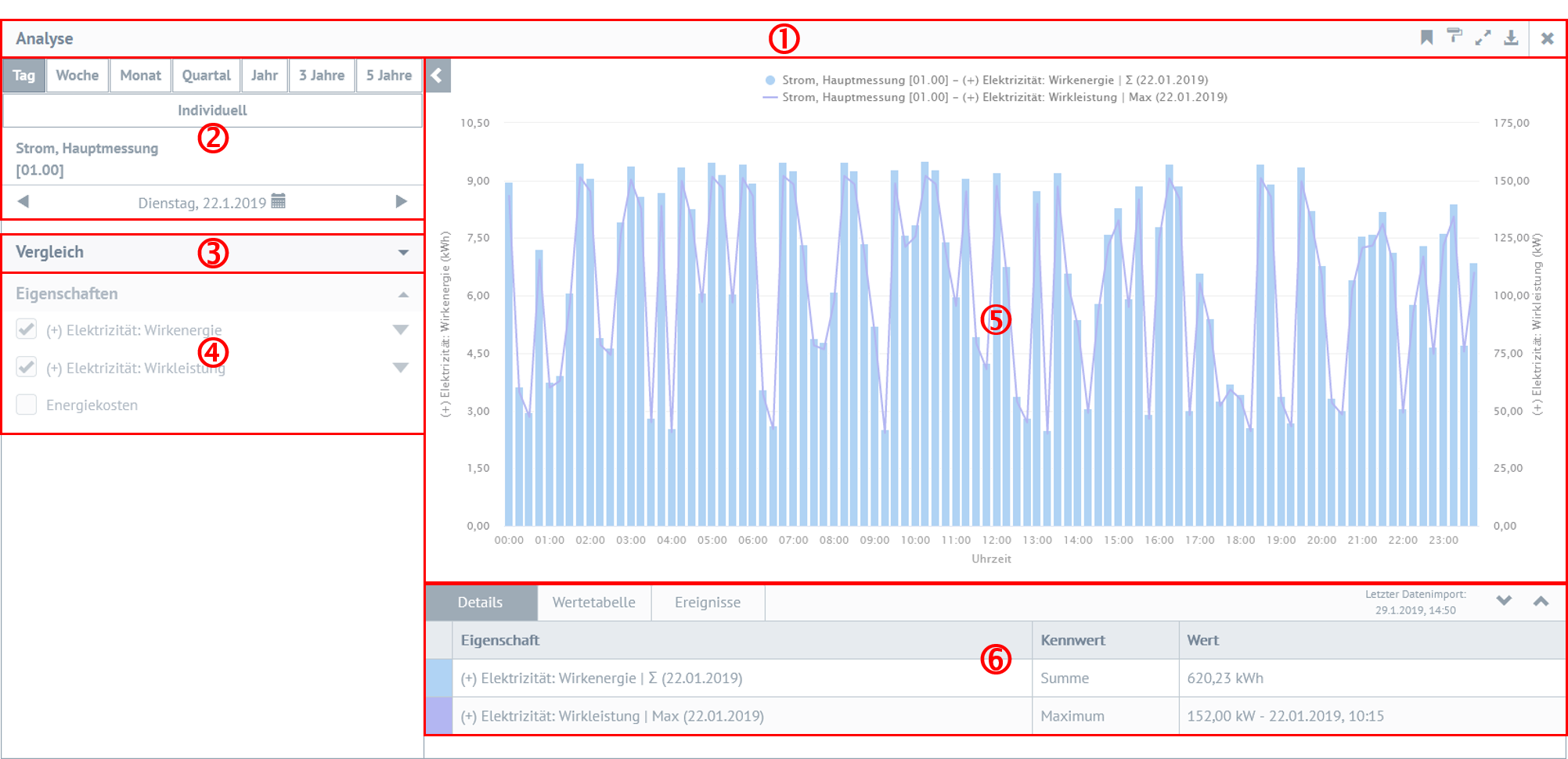Image resolution: width=1568 pixels, height=759 pixels.
Task: Click the download icon in header
Action: click(1511, 38)
